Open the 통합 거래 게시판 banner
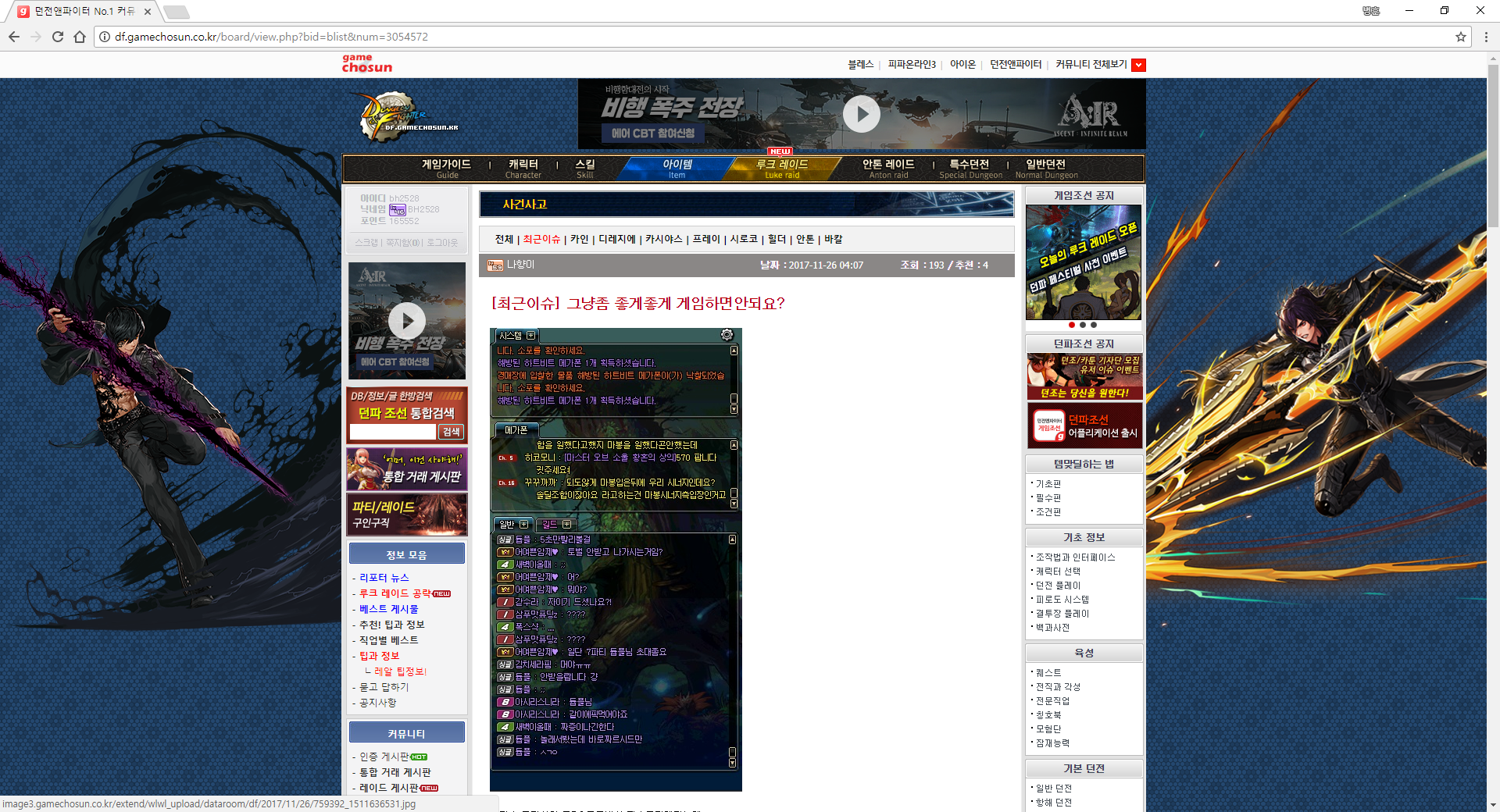 tap(406, 468)
